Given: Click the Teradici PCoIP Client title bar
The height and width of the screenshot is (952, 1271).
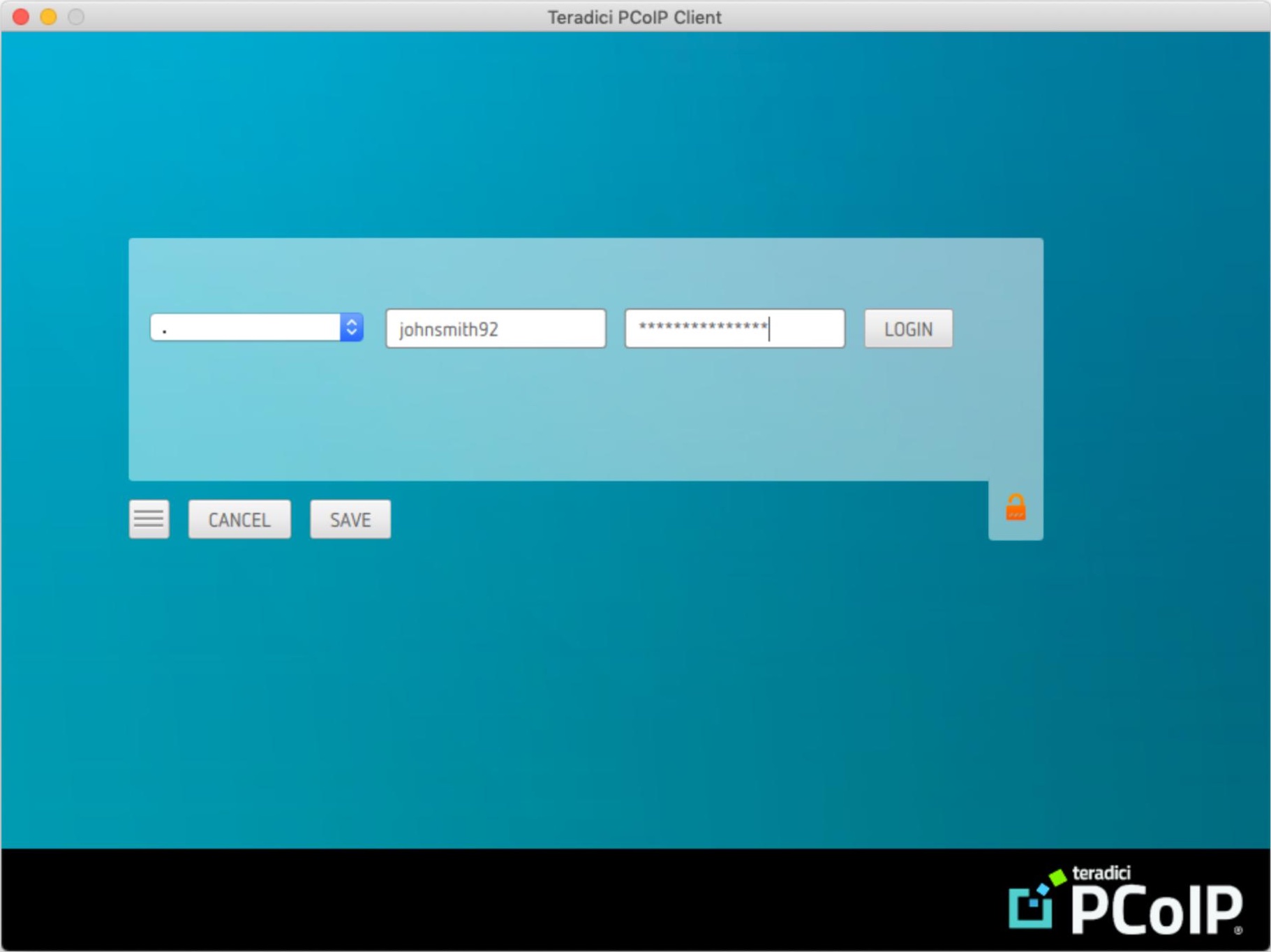Looking at the screenshot, I should pos(634,17).
